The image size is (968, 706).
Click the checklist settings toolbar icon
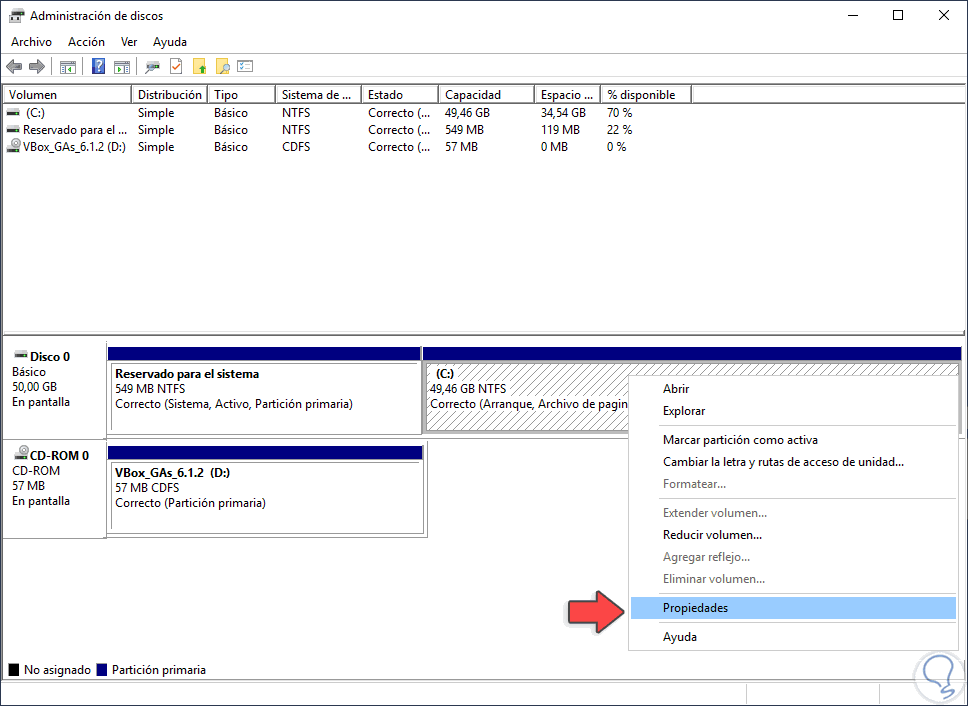[245, 66]
